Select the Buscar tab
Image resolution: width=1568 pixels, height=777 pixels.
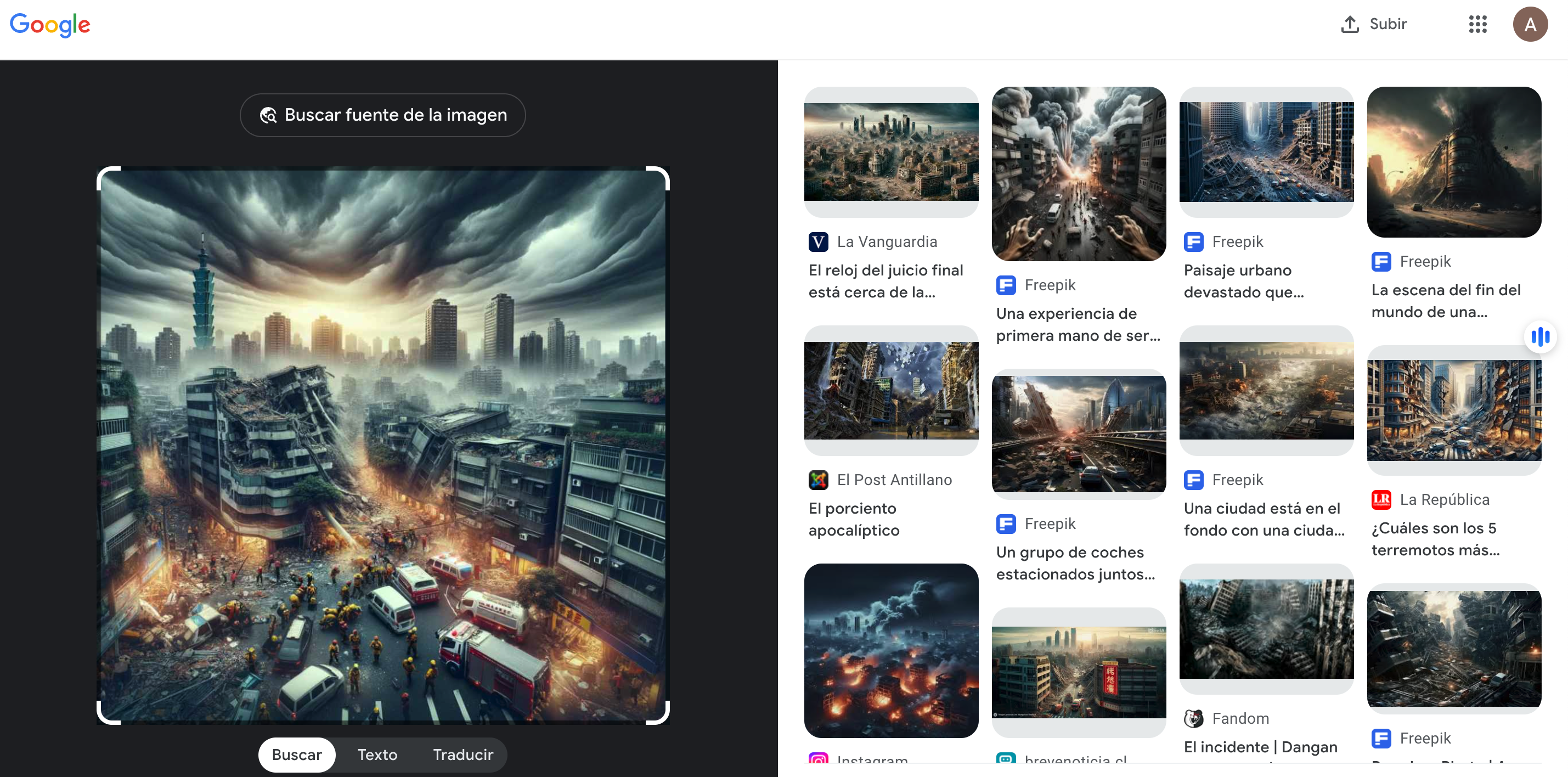[296, 755]
